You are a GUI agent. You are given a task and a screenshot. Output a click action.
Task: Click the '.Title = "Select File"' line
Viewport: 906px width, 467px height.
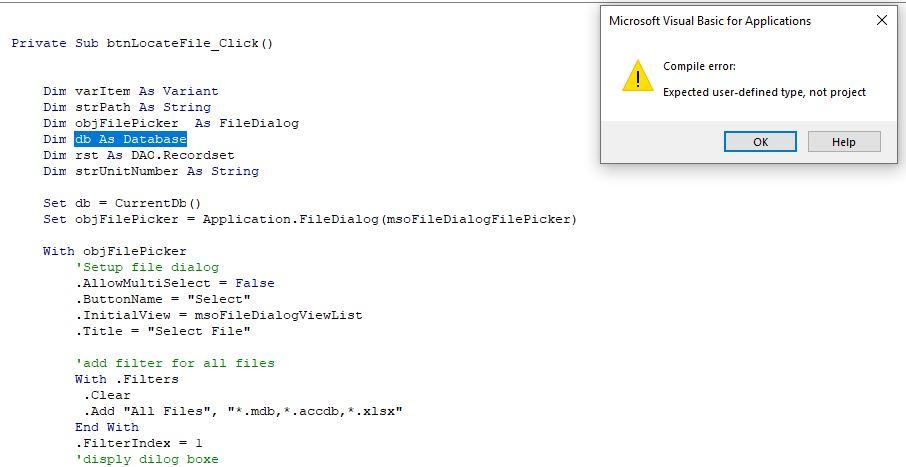tap(162, 331)
